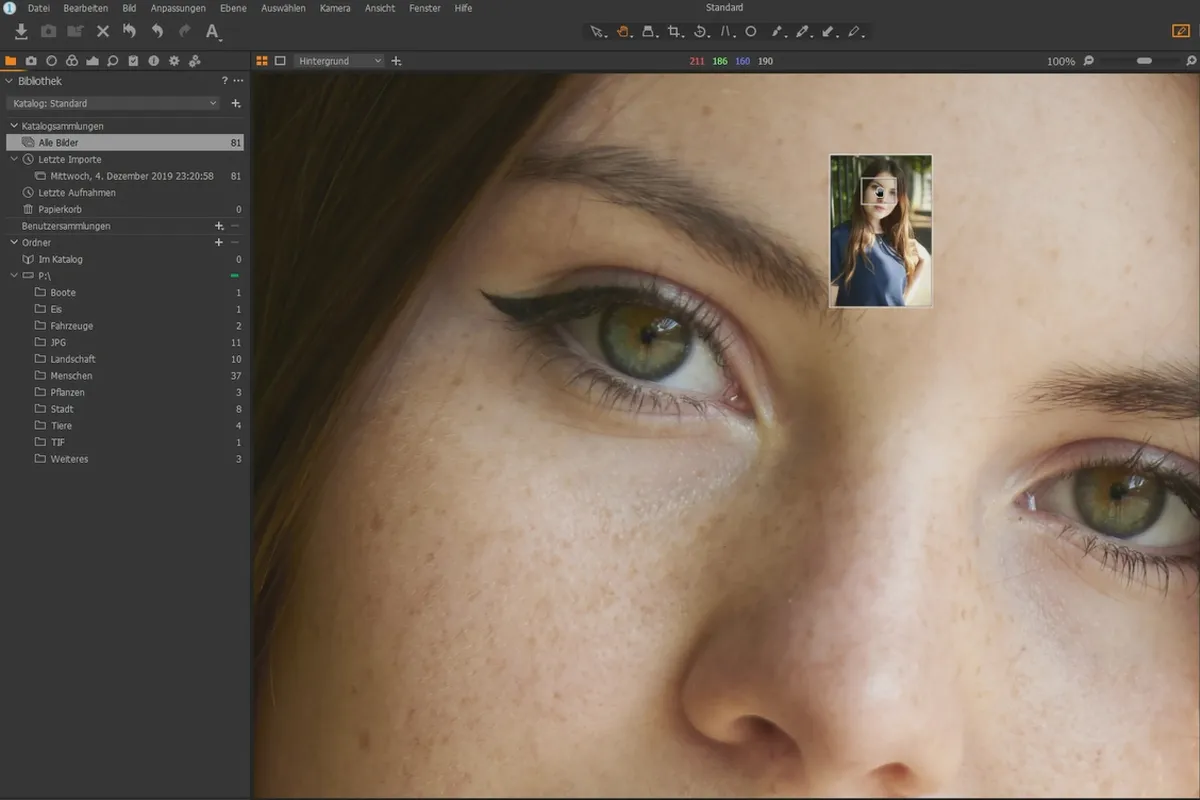Collapse the P:\ drive tree
The height and width of the screenshot is (800, 1200).
(14, 275)
